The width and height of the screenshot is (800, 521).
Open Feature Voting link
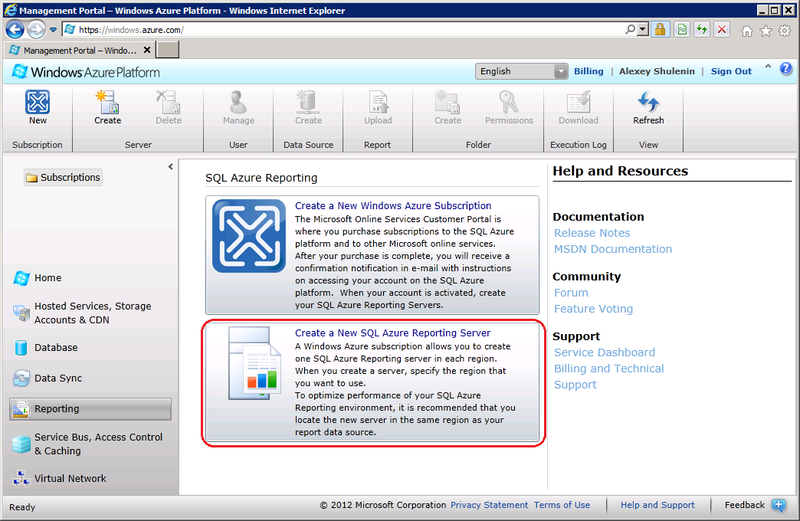point(593,309)
